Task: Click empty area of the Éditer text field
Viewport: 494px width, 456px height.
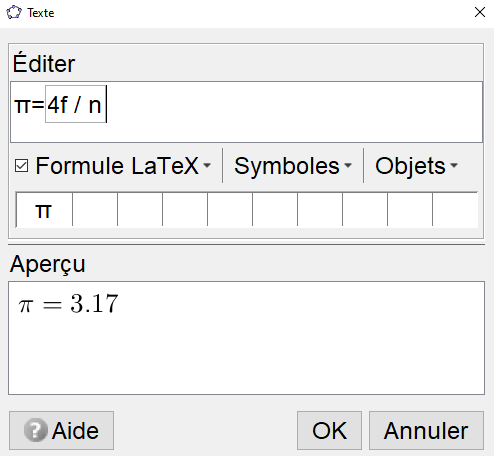Action: tap(293, 112)
